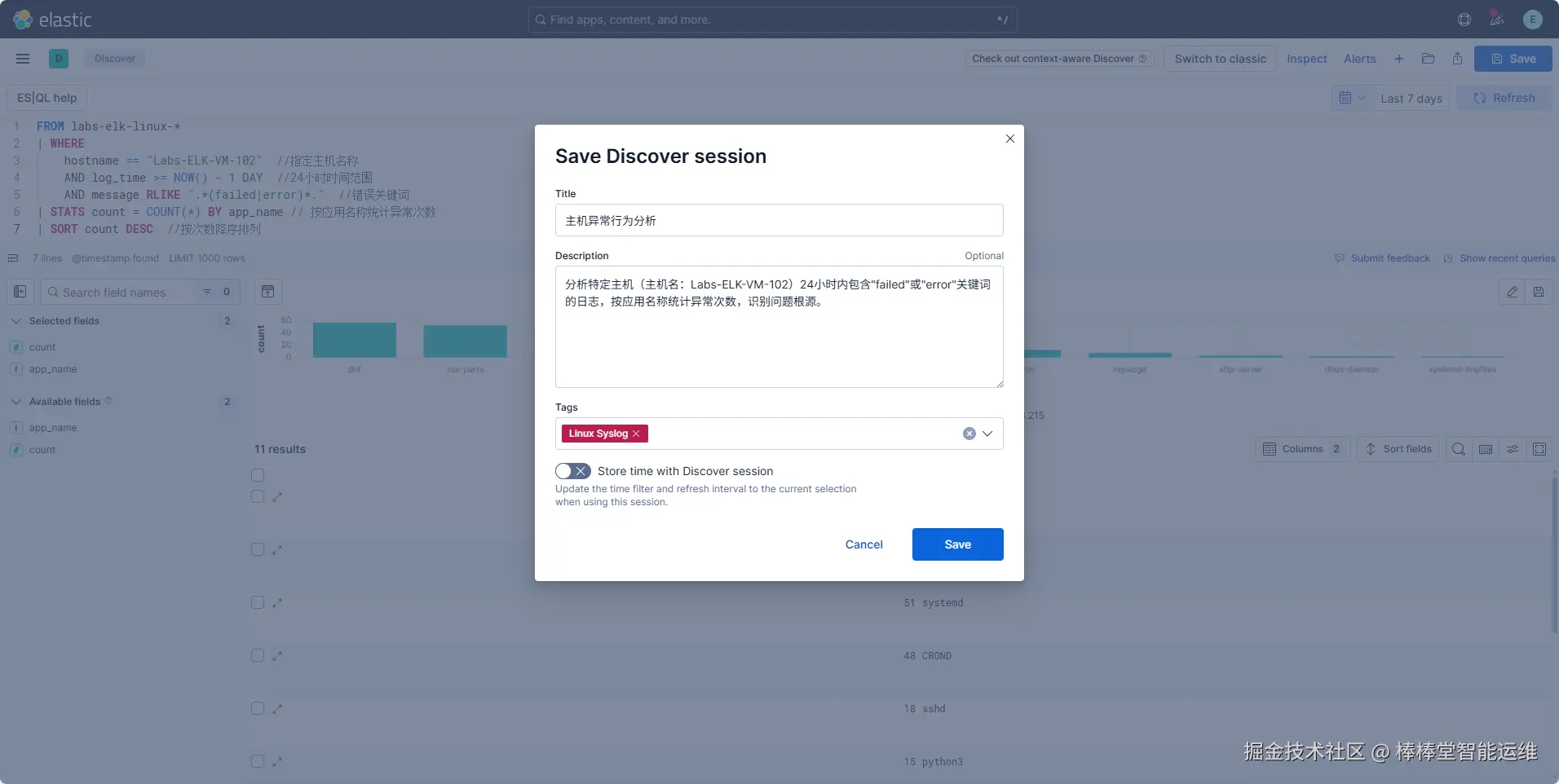
Task: Switch to classic Discover mode
Action: tap(1220, 59)
